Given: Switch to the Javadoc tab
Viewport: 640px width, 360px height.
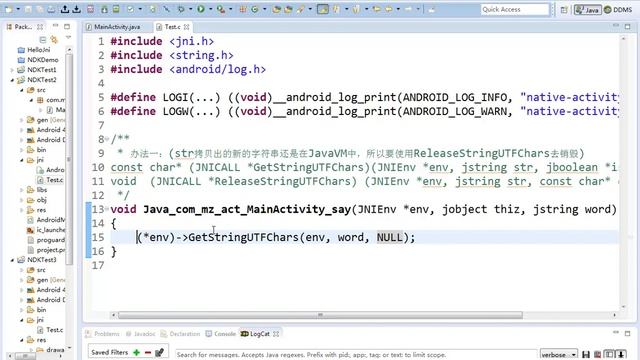Looking at the screenshot, I should tap(140, 334).
